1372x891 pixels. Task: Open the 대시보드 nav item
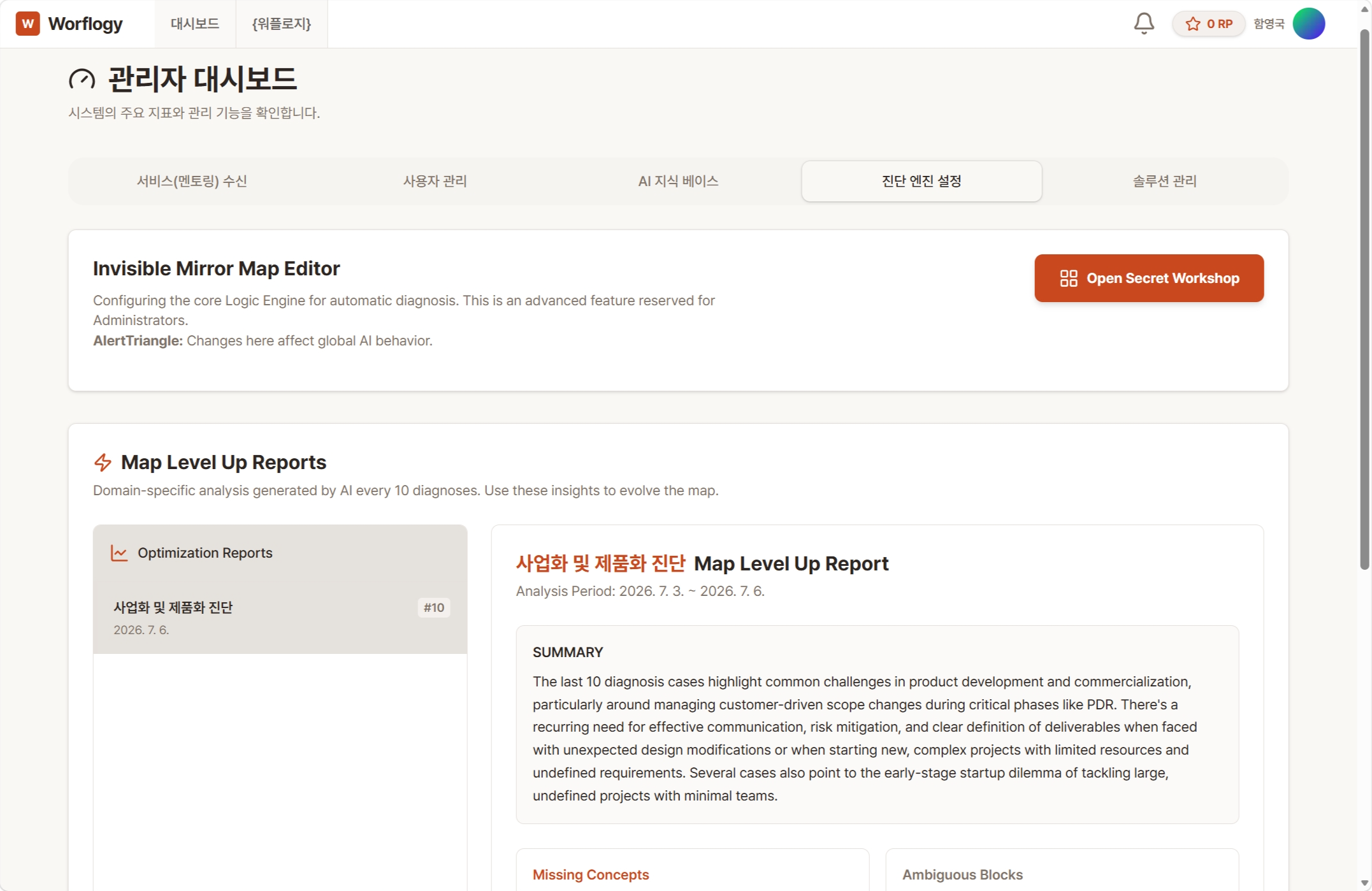195,24
